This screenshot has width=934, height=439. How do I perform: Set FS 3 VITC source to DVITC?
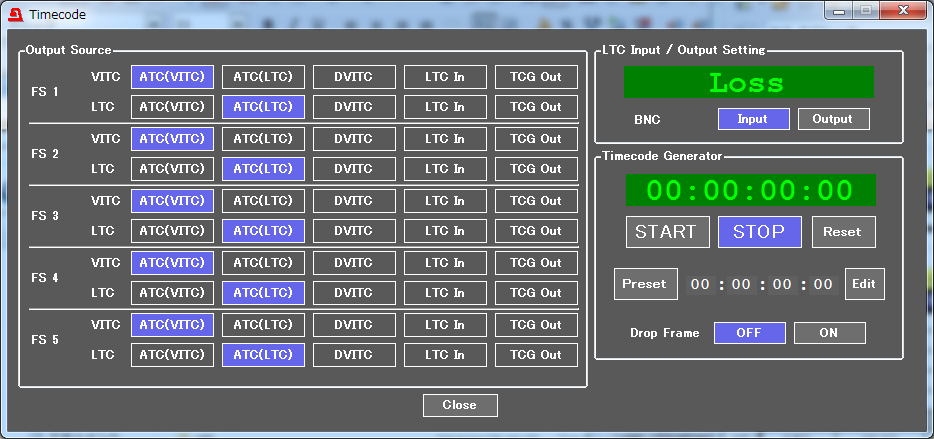pyautogui.click(x=354, y=201)
